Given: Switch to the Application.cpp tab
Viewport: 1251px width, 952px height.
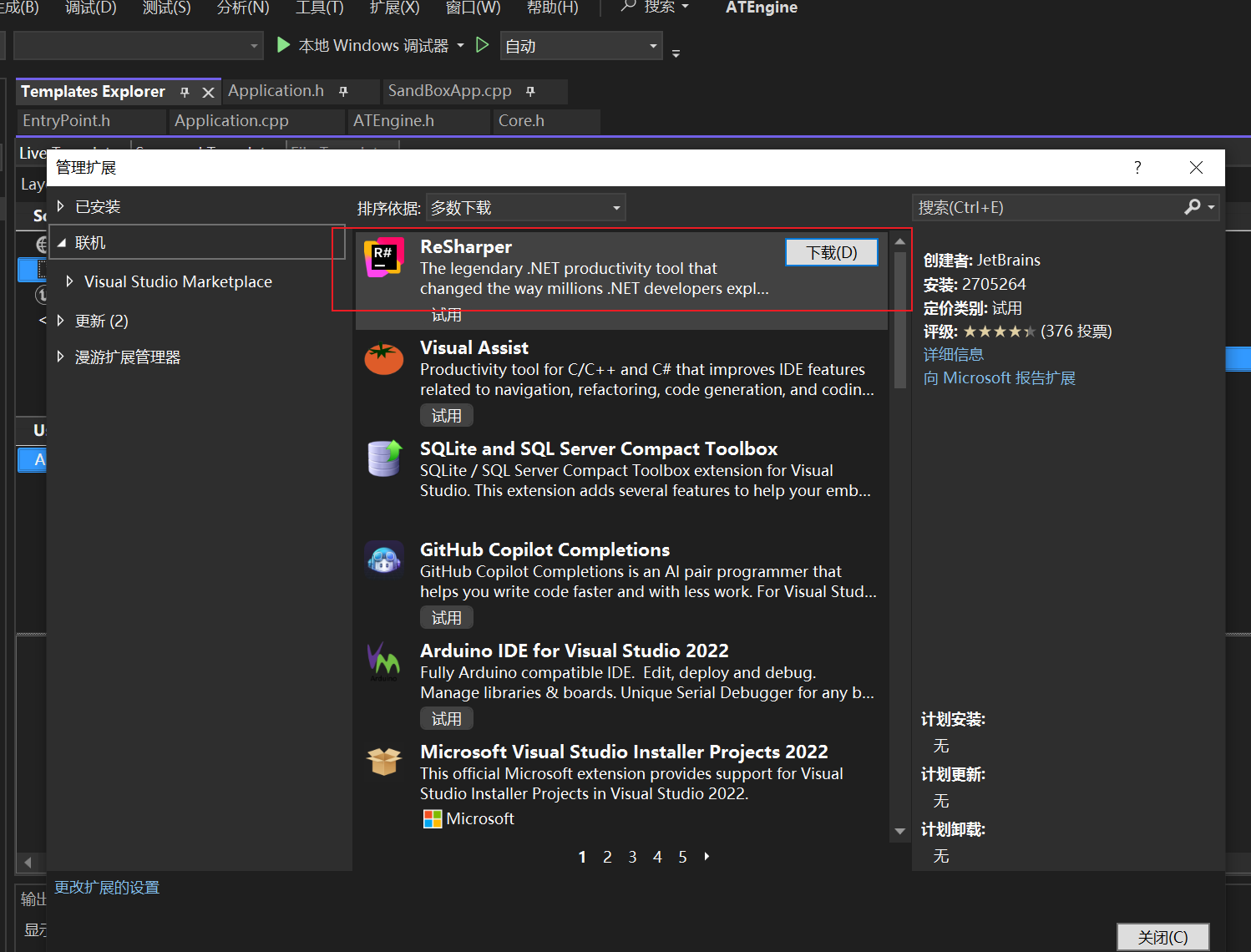Looking at the screenshot, I should pos(231,121).
